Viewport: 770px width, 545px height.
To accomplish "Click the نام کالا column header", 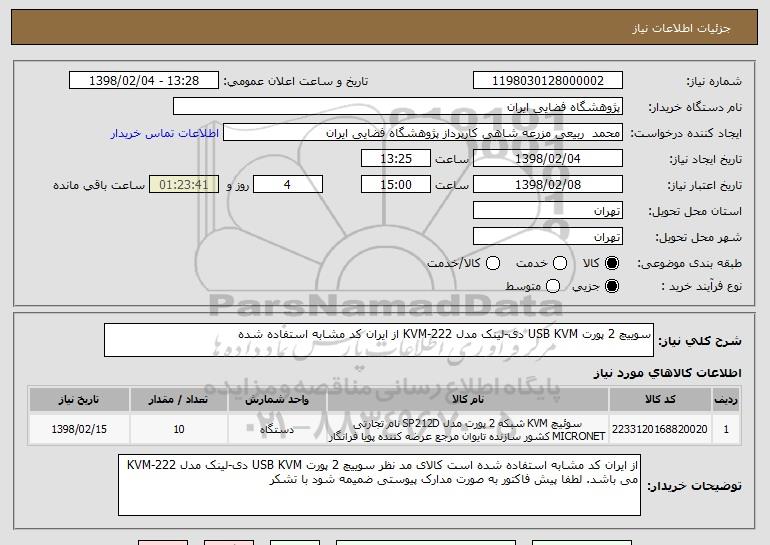I will pos(468,399).
